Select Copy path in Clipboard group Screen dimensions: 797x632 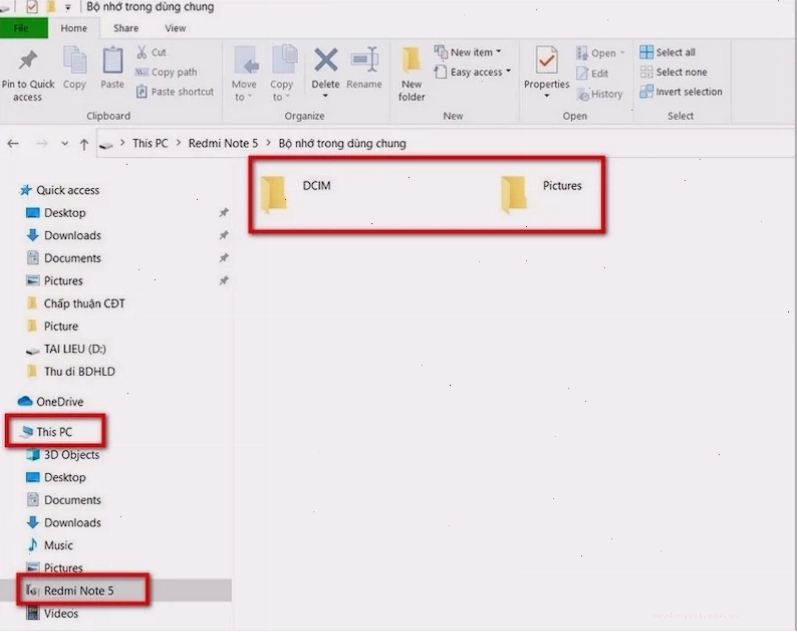click(166, 72)
